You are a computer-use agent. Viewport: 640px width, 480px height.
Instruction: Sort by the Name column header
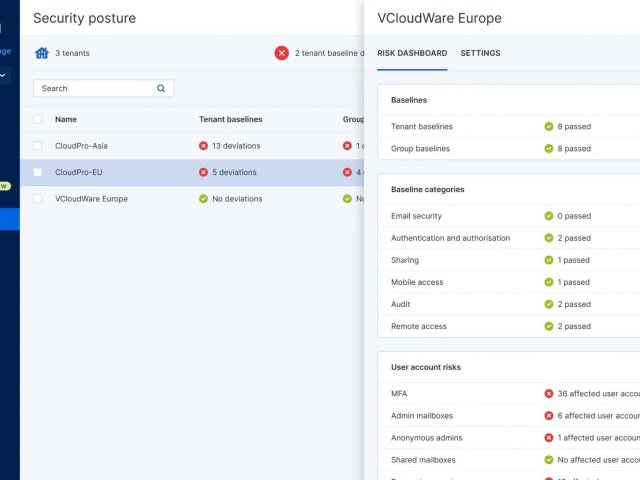tap(66, 119)
